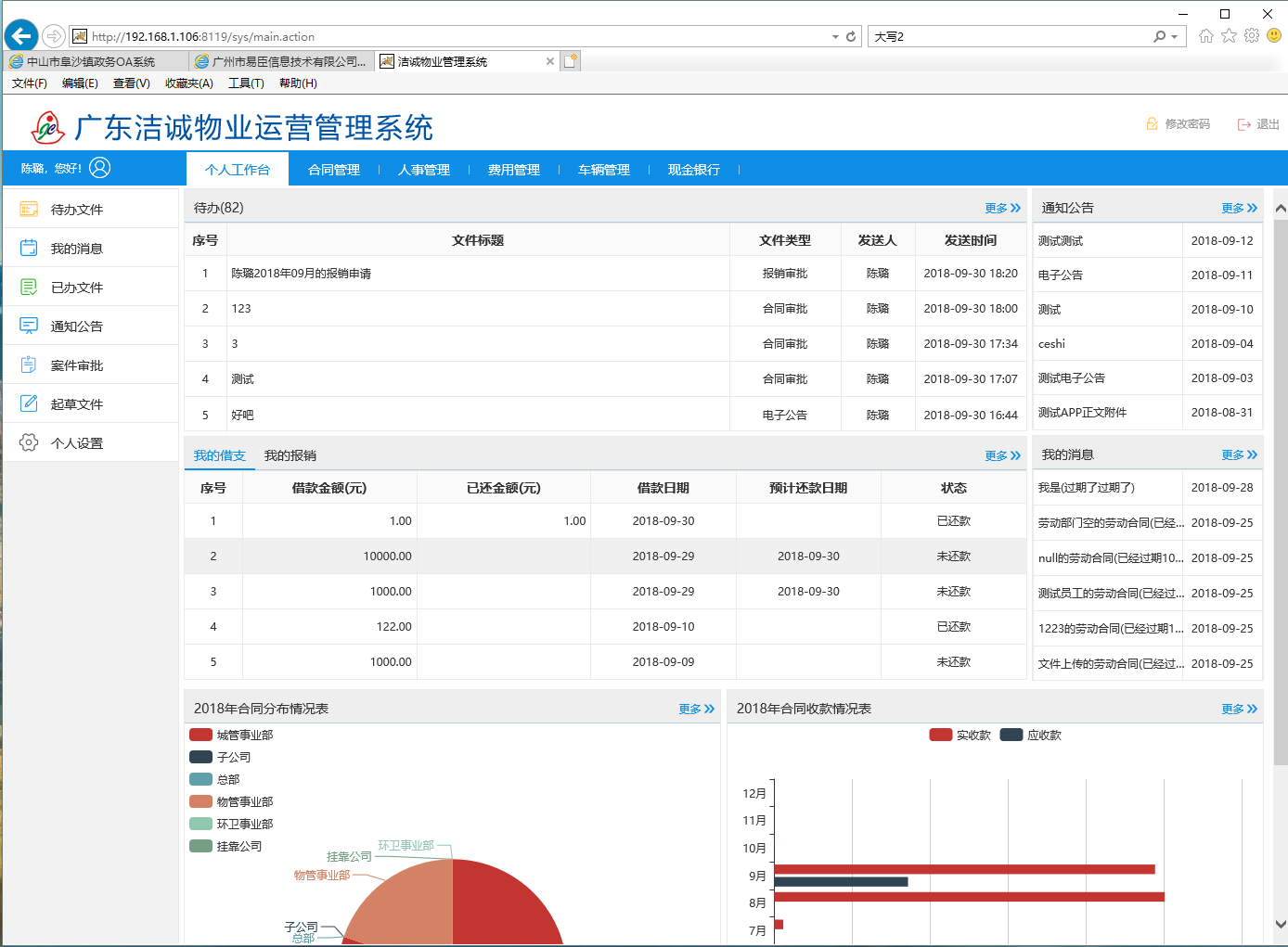1288x947 pixels.
Task: Go back with the browser back arrow
Action: (x=20, y=36)
